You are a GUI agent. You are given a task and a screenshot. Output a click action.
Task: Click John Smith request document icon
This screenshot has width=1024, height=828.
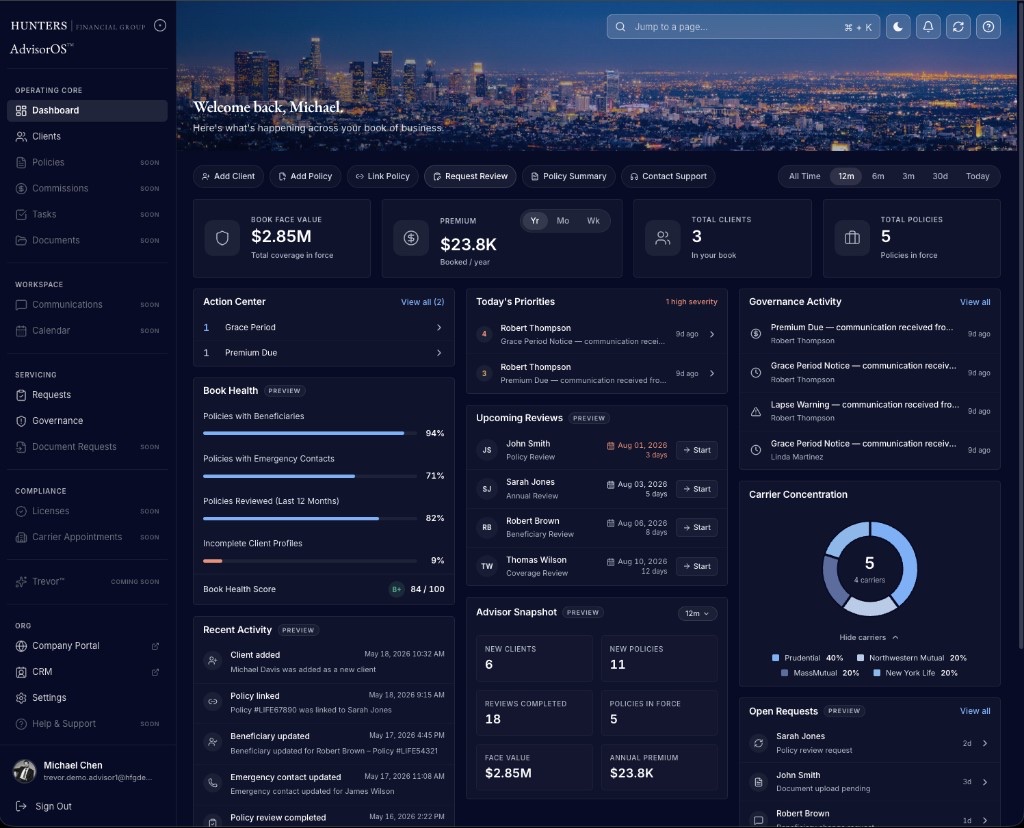point(758,782)
